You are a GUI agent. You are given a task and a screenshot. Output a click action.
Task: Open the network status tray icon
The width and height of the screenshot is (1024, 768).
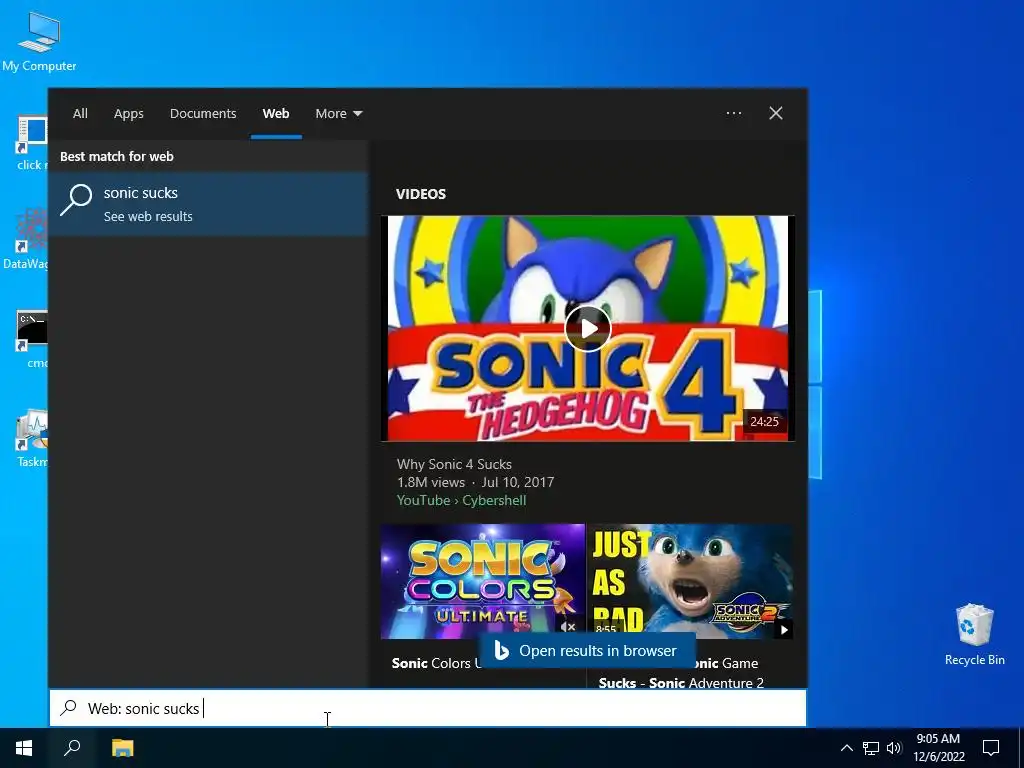[871, 748]
